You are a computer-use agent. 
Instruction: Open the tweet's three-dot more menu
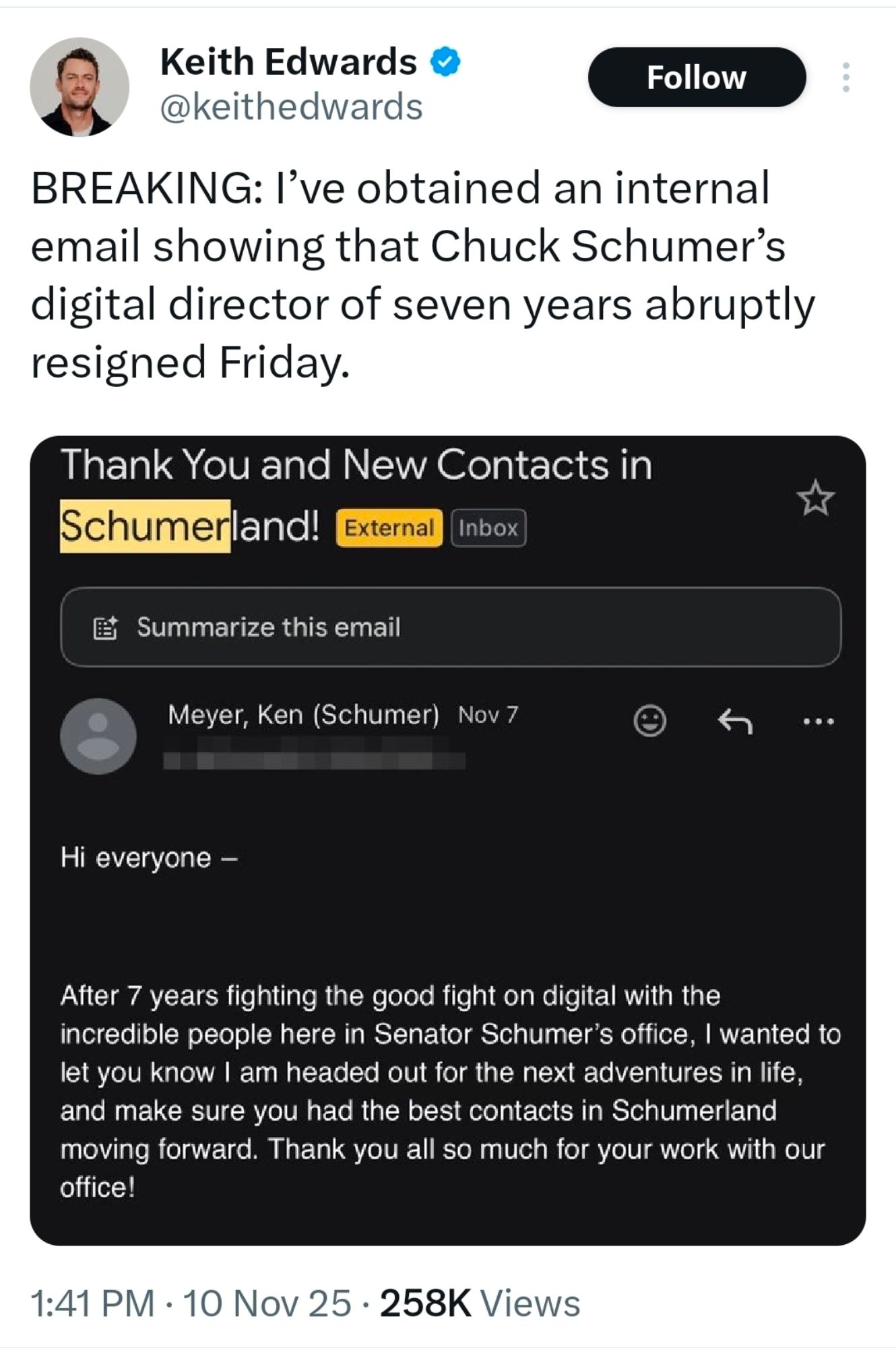[846, 78]
